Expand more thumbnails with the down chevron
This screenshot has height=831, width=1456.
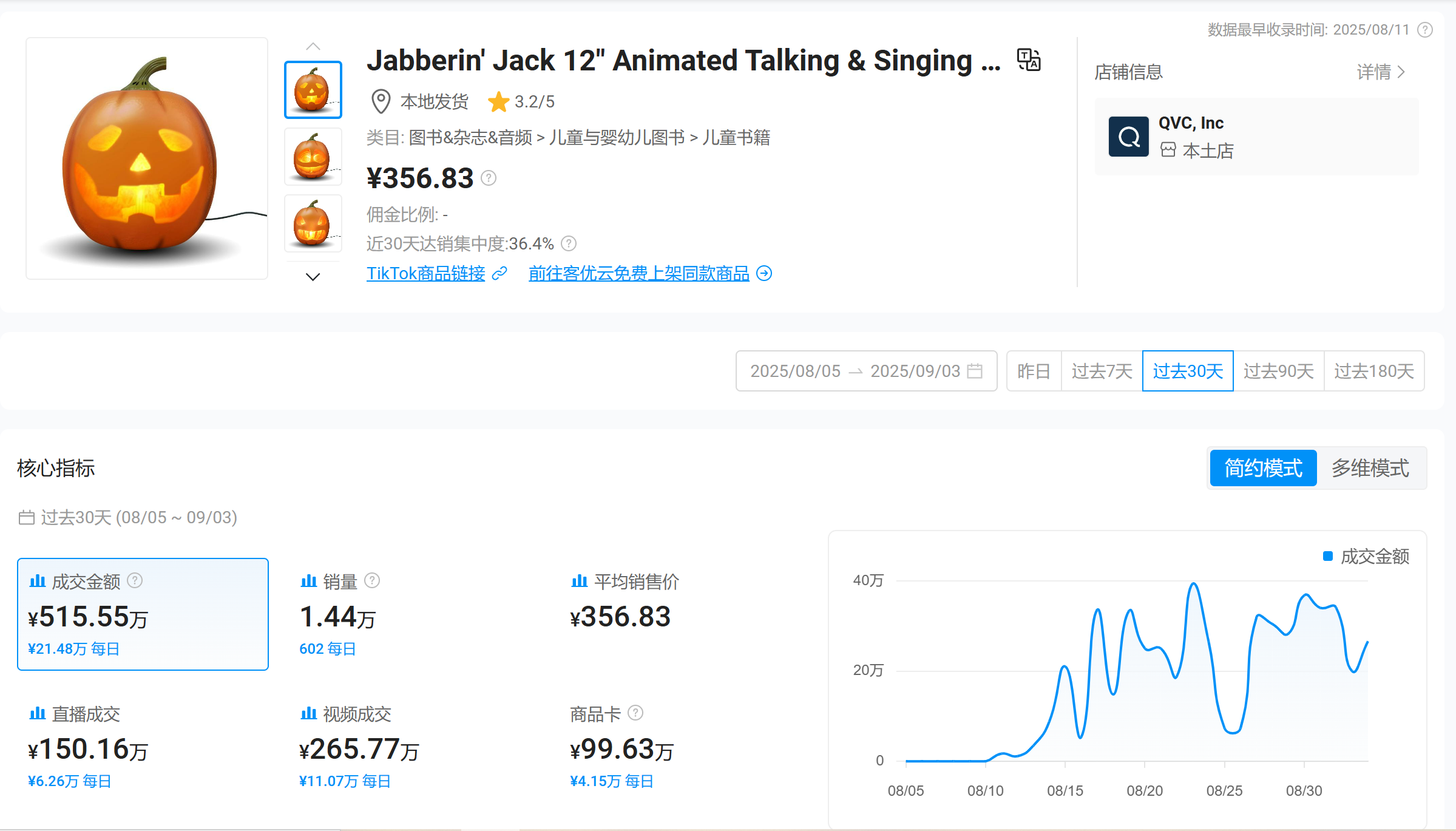click(x=313, y=277)
